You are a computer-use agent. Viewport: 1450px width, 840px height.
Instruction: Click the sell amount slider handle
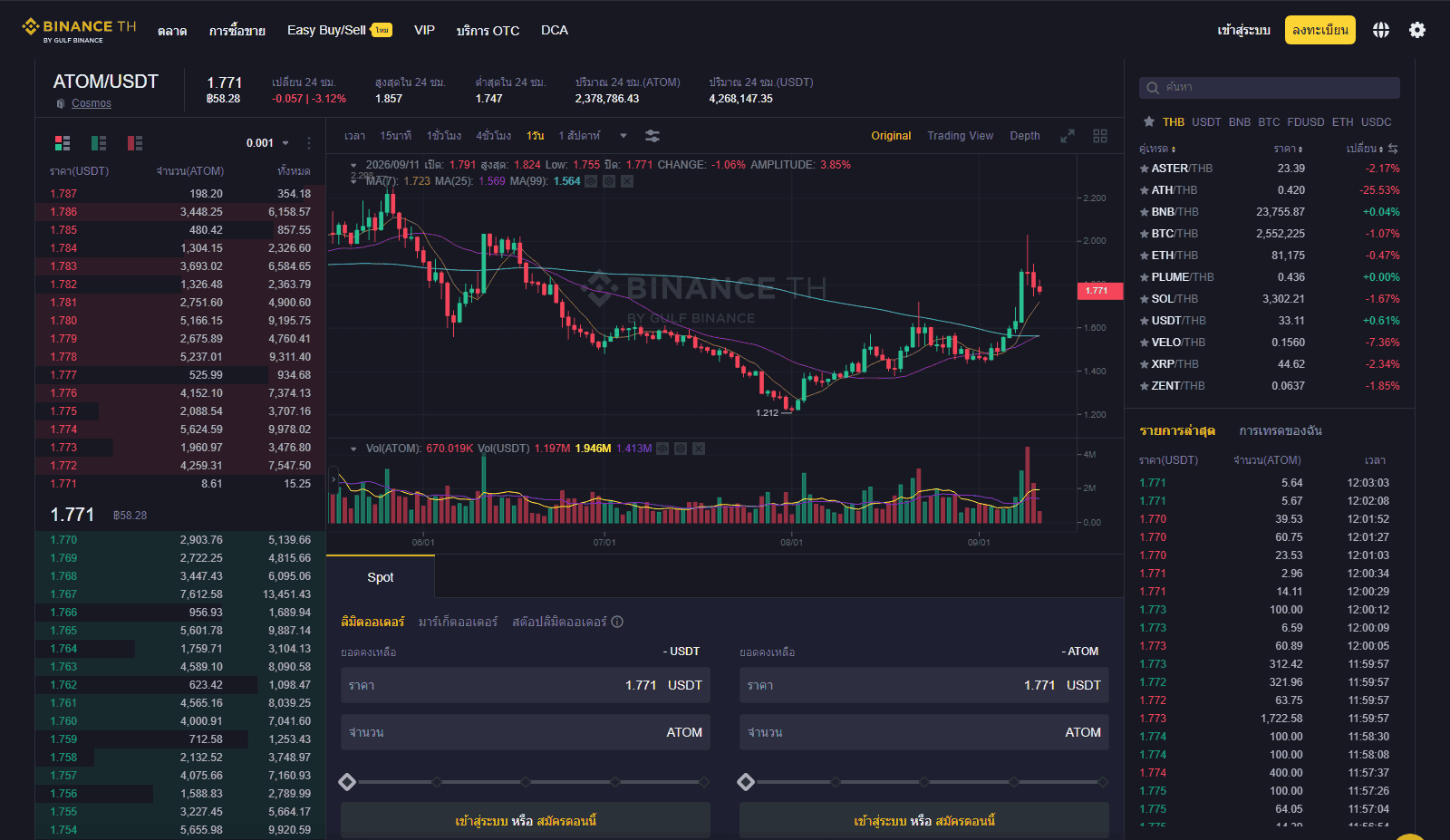pyautogui.click(x=746, y=782)
